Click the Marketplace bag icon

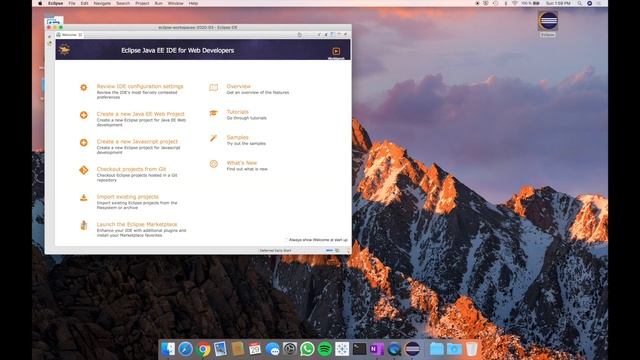[x=84, y=225]
